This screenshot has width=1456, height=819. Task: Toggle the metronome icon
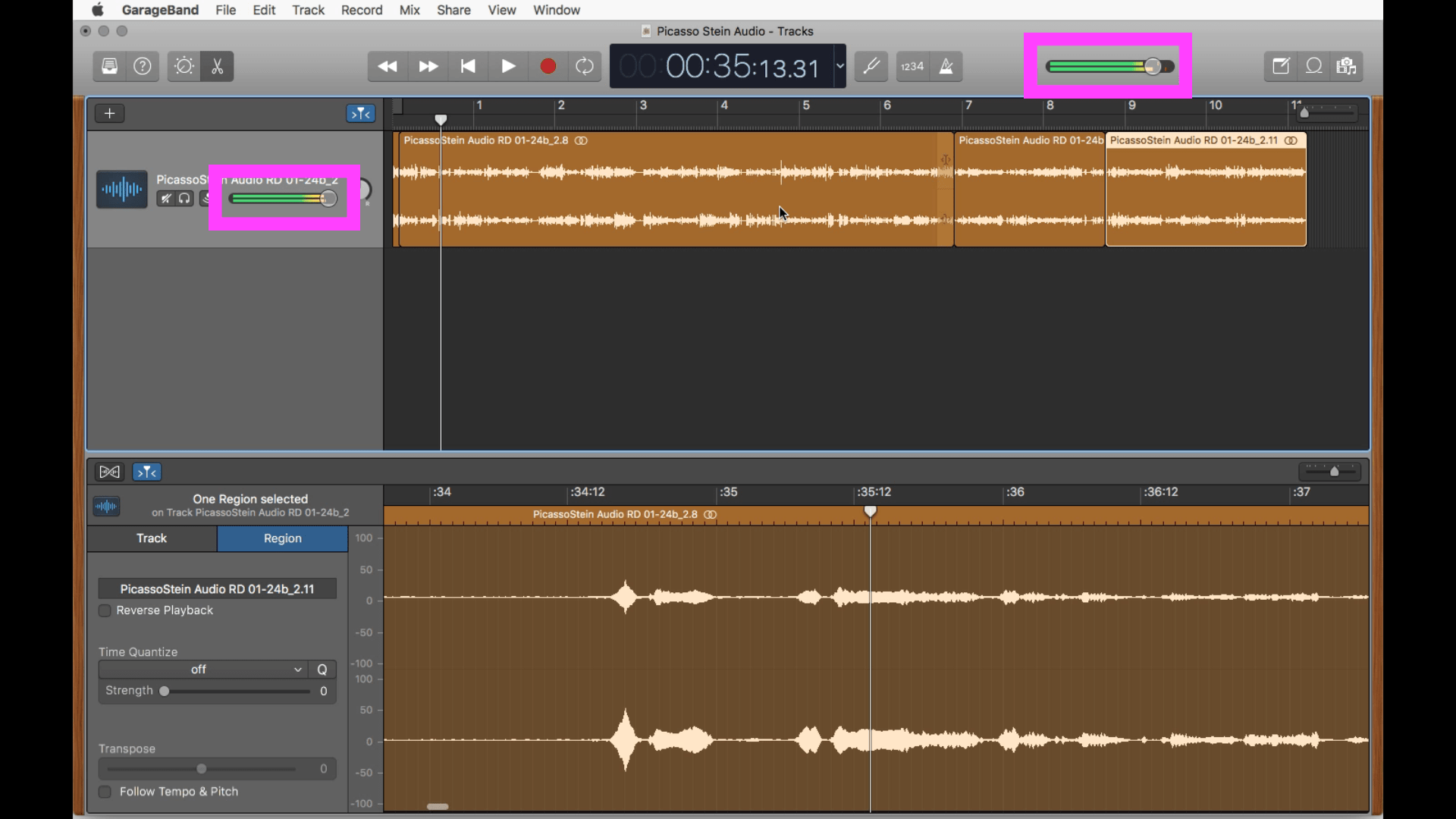click(x=948, y=67)
